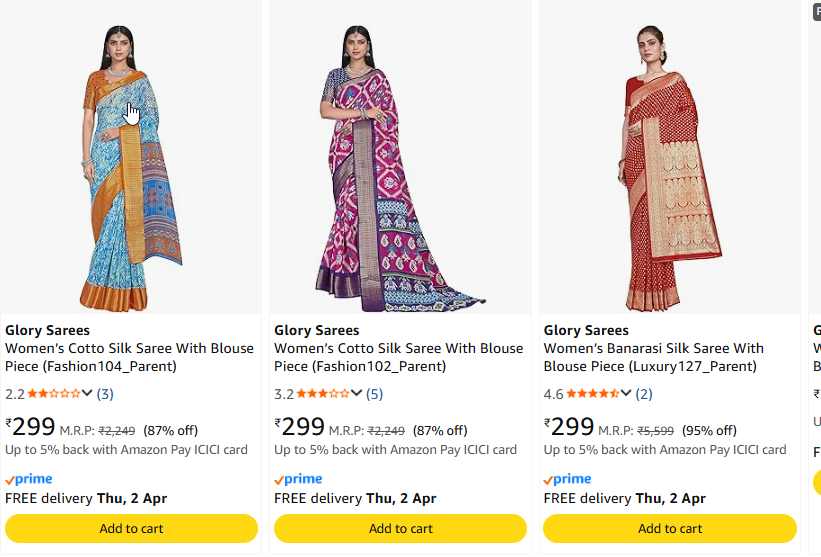
Task: Click the Prime logo under Fashion102 saree
Action: [x=298, y=479]
